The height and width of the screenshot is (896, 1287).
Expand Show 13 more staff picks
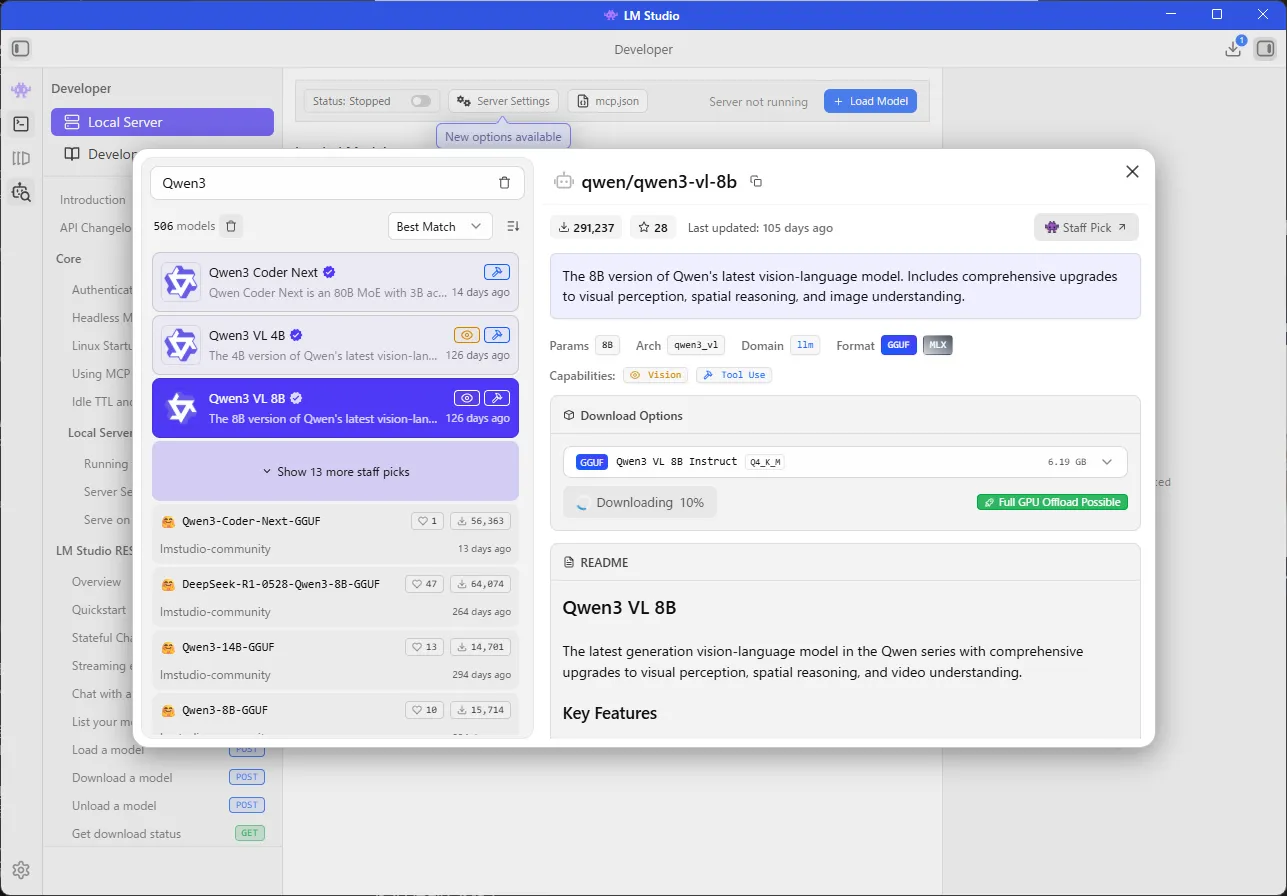point(335,471)
